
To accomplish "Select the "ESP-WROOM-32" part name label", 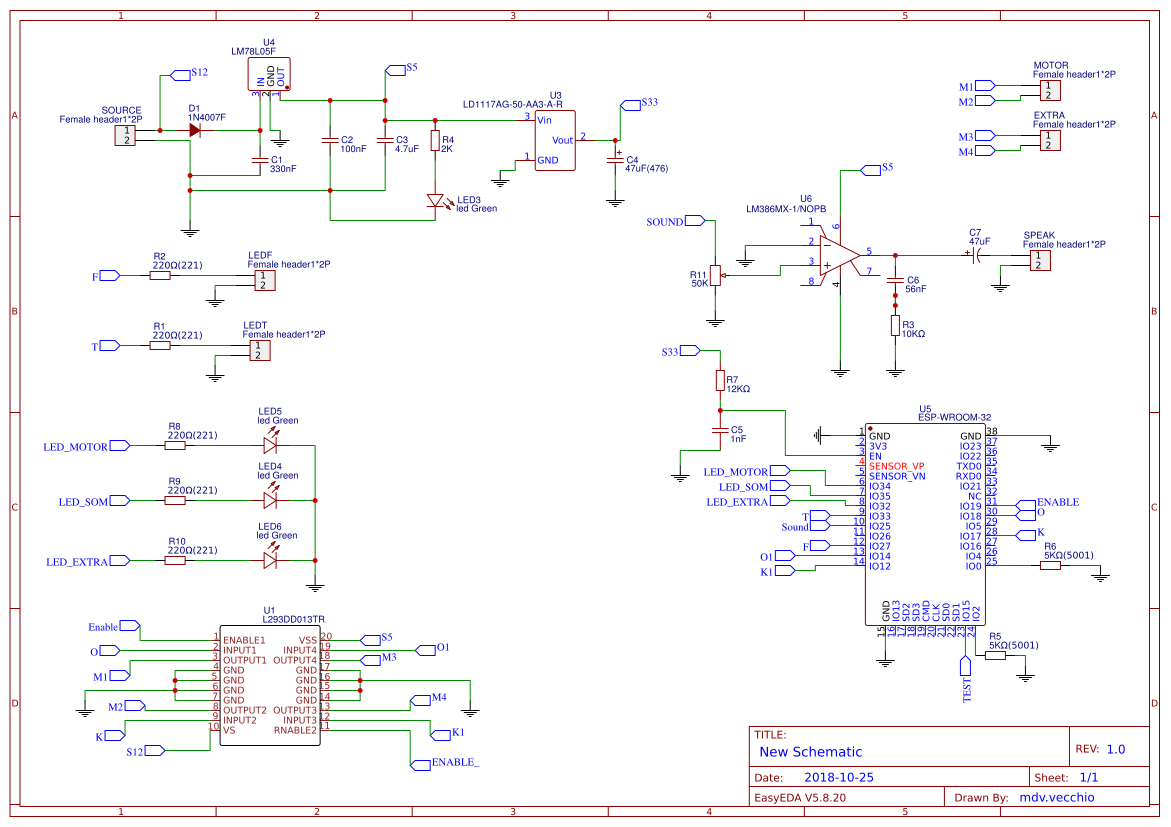I will click(954, 418).
